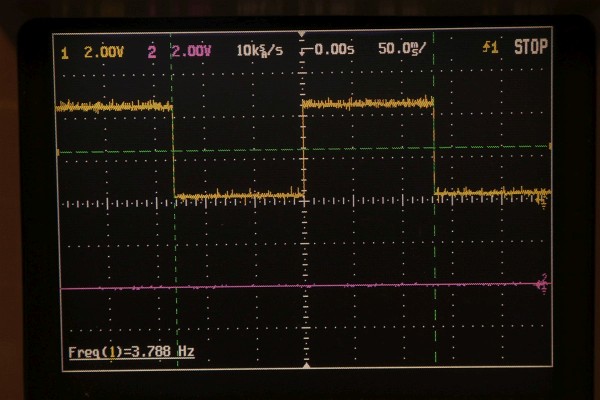Click the bottom center time reference triangle
The image size is (600, 400).
[x=302, y=366]
